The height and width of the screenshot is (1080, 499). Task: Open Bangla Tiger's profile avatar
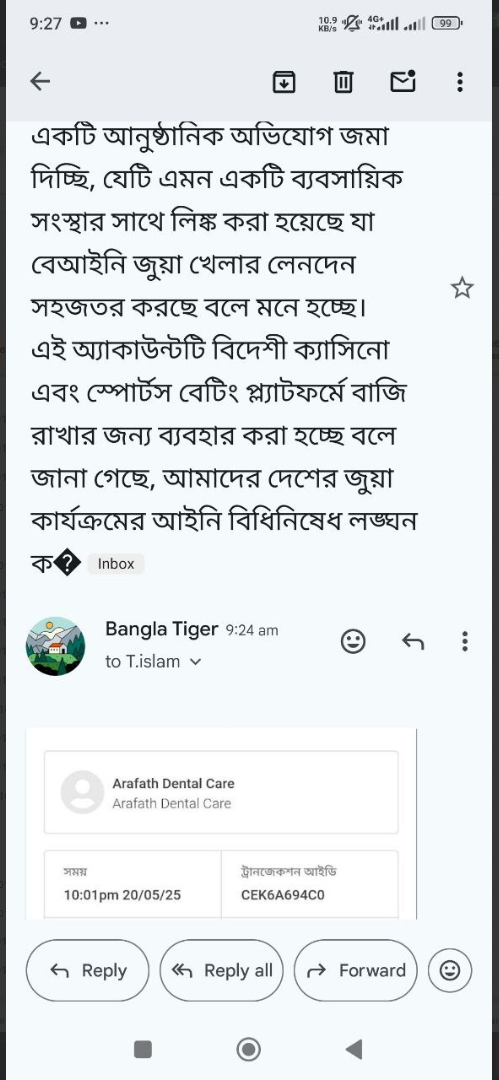pyautogui.click(x=56, y=646)
